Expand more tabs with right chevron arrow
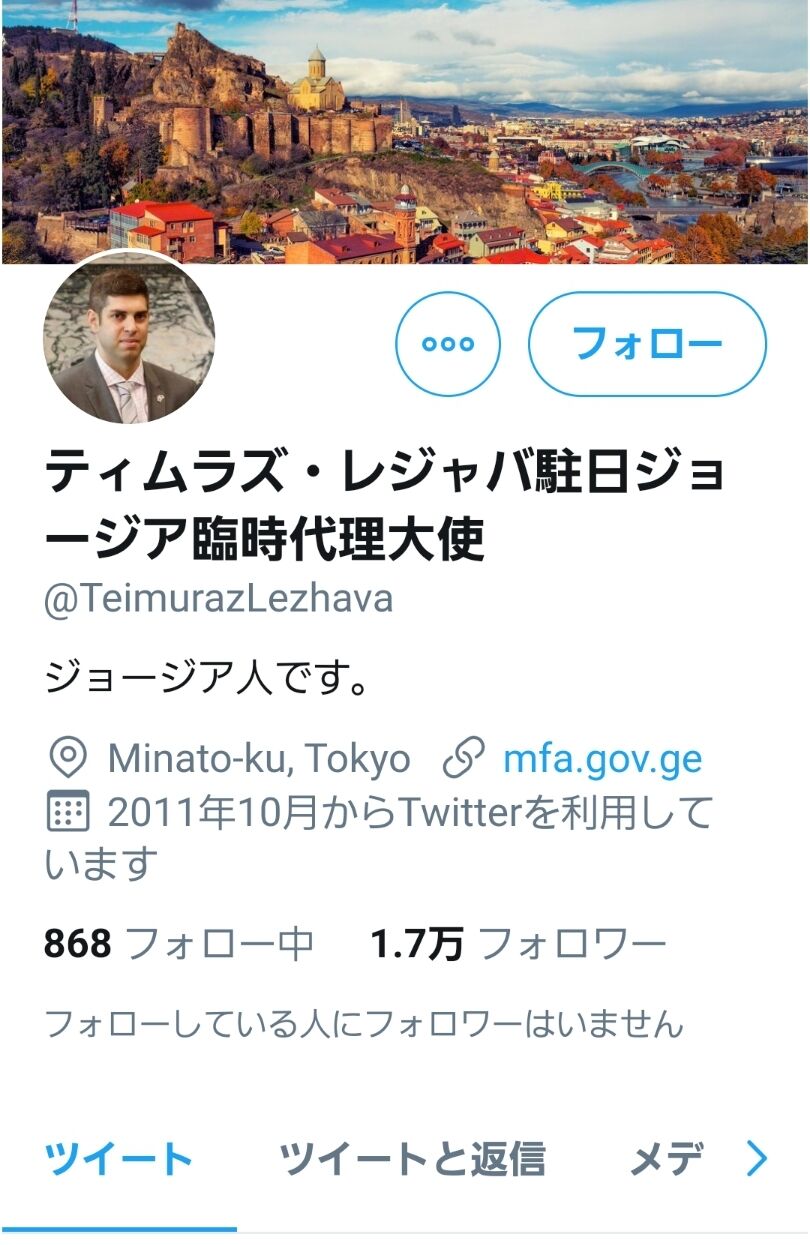This screenshot has height=1245, width=810. (758, 1159)
